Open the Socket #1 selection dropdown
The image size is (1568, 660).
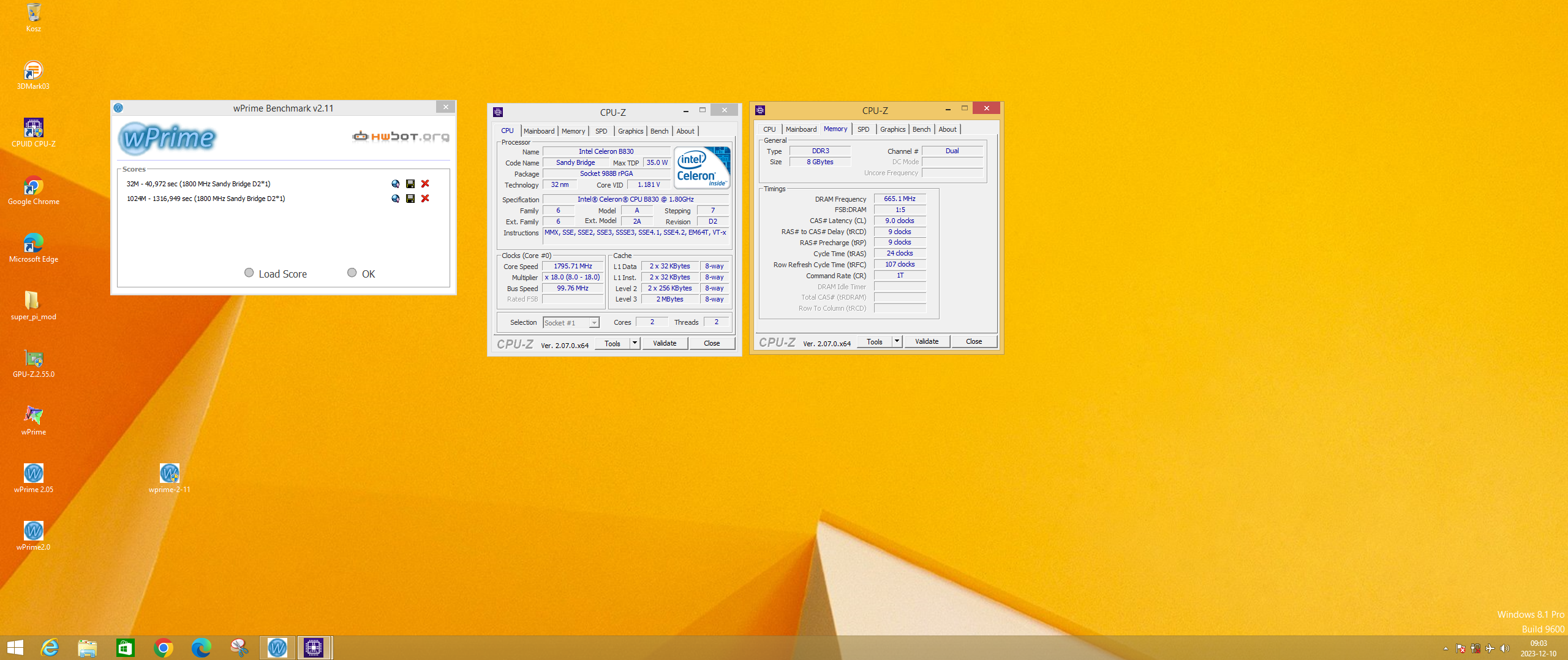pos(571,323)
